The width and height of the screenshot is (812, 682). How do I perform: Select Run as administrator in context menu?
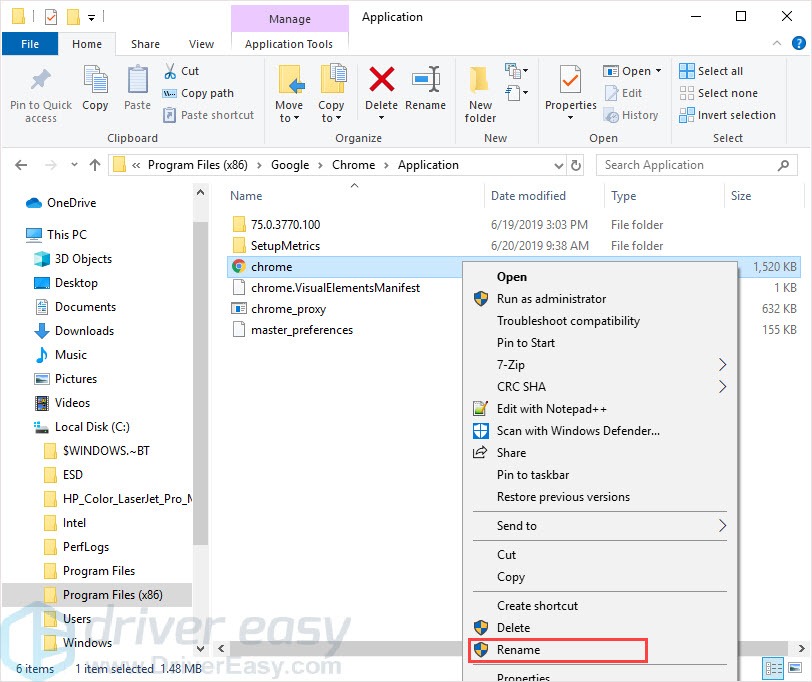[600, 299]
